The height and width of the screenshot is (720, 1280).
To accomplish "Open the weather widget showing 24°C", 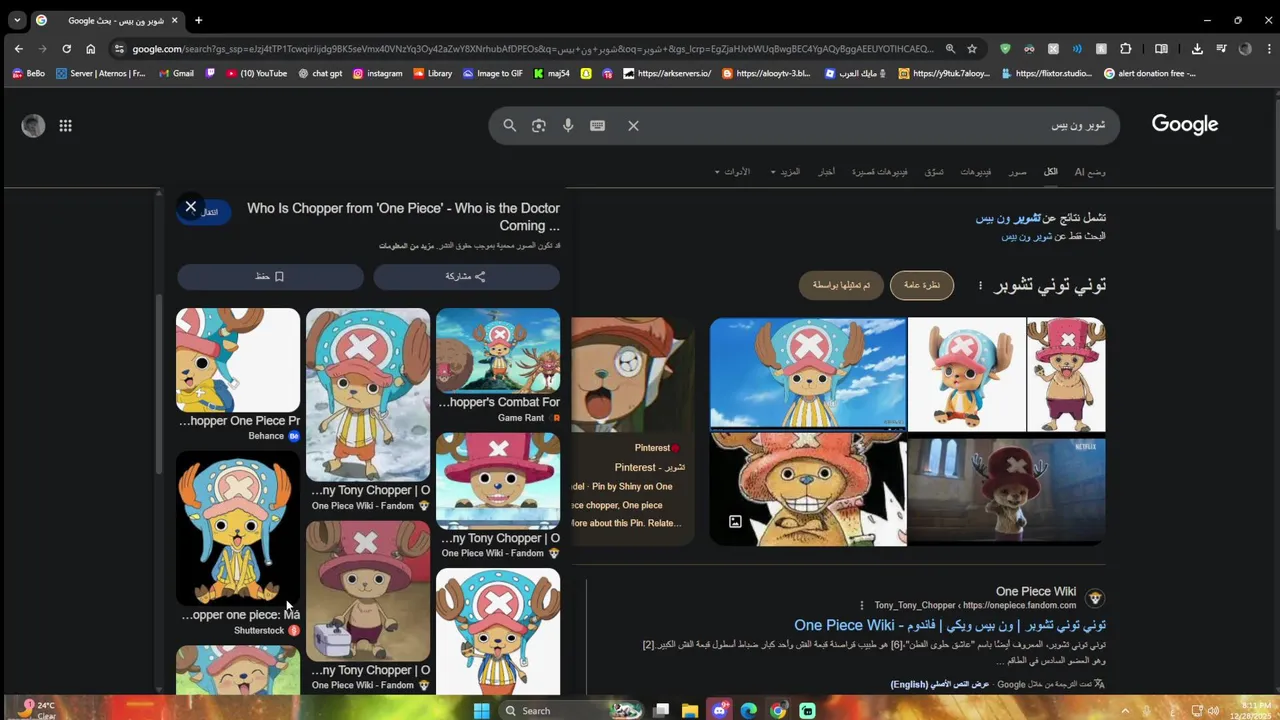I will click(38, 710).
